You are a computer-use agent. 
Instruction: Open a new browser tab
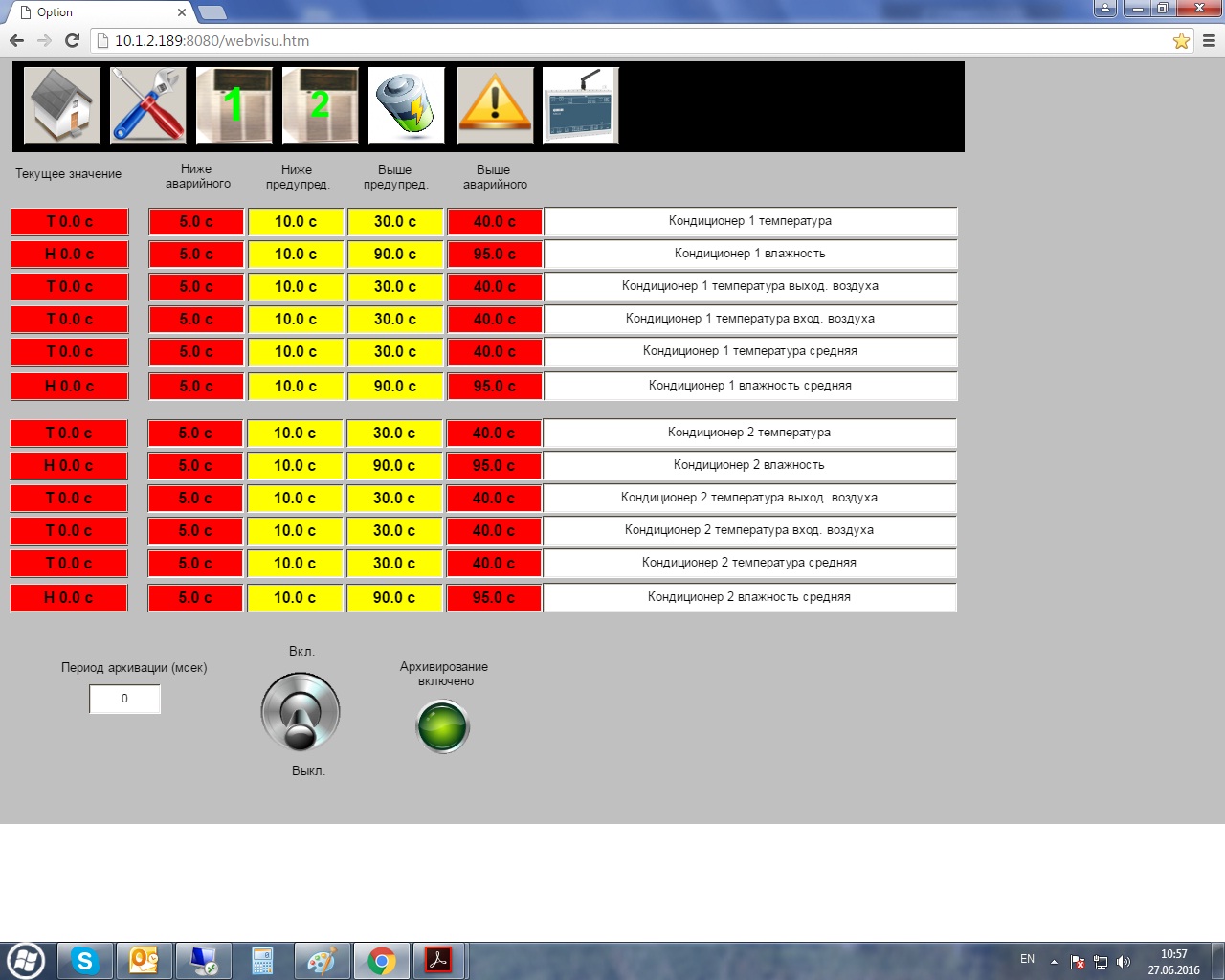[x=212, y=12]
